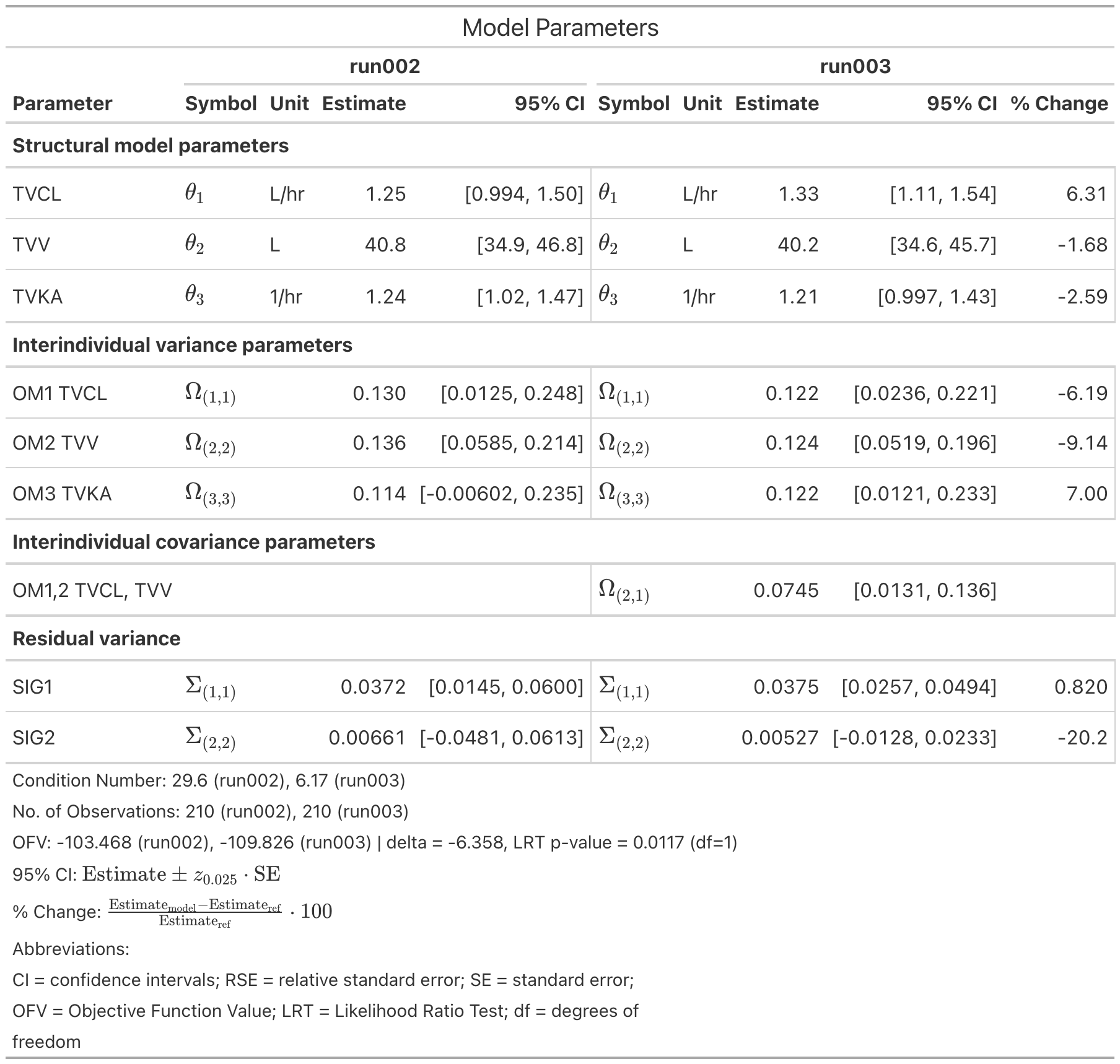Image resolution: width=1120 pixels, height=1064 pixels.
Task: Select the run002 column group header
Action: click(385, 66)
